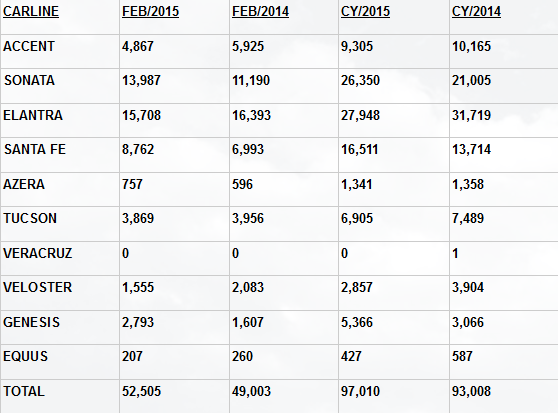Select the VELOSTER row label

click(37, 287)
